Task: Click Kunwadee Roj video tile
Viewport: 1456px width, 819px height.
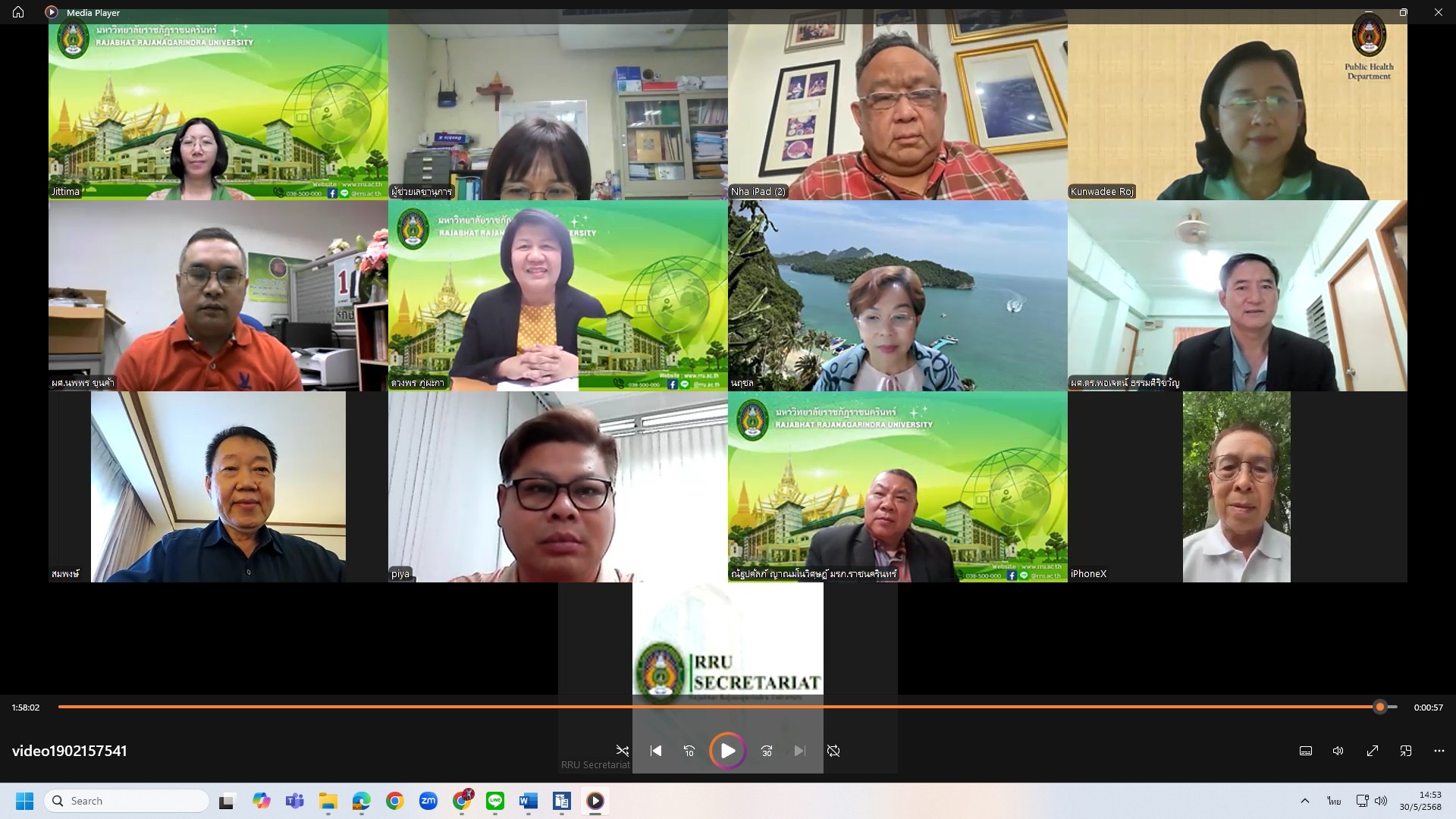Action: (1238, 105)
